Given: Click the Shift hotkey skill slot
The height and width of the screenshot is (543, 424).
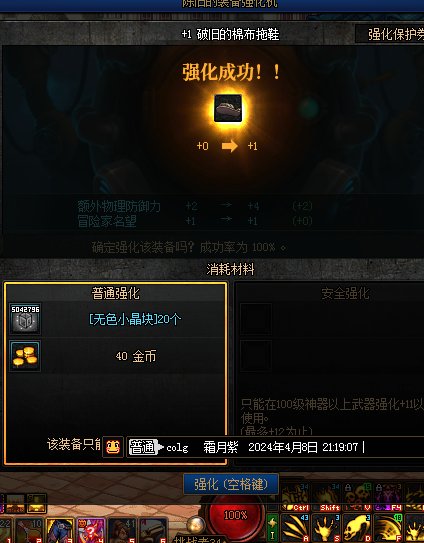Looking at the screenshot, I should coord(326,497).
